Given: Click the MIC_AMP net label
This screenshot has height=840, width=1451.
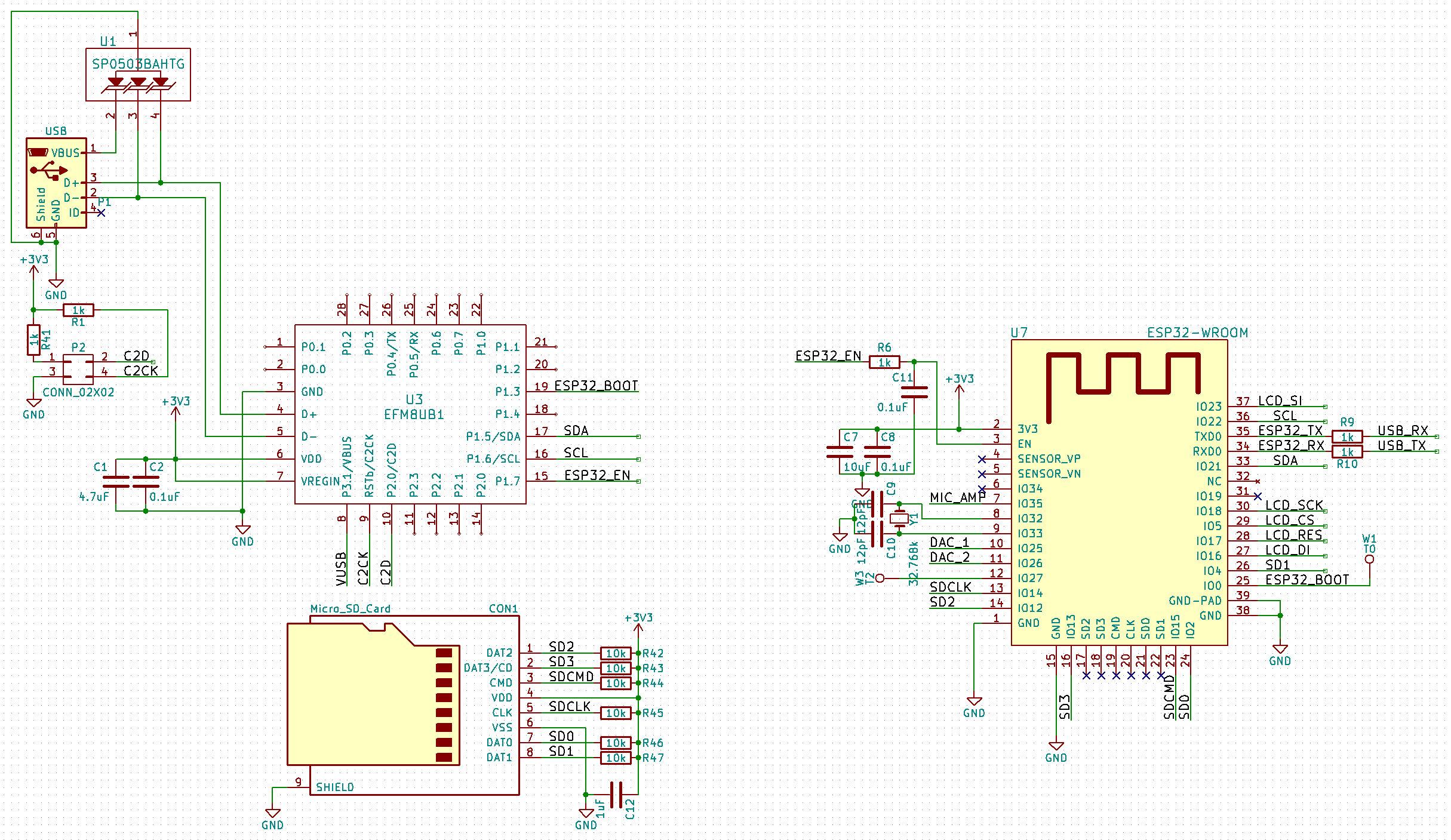Looking at the screenshot, I should [958, 497].
